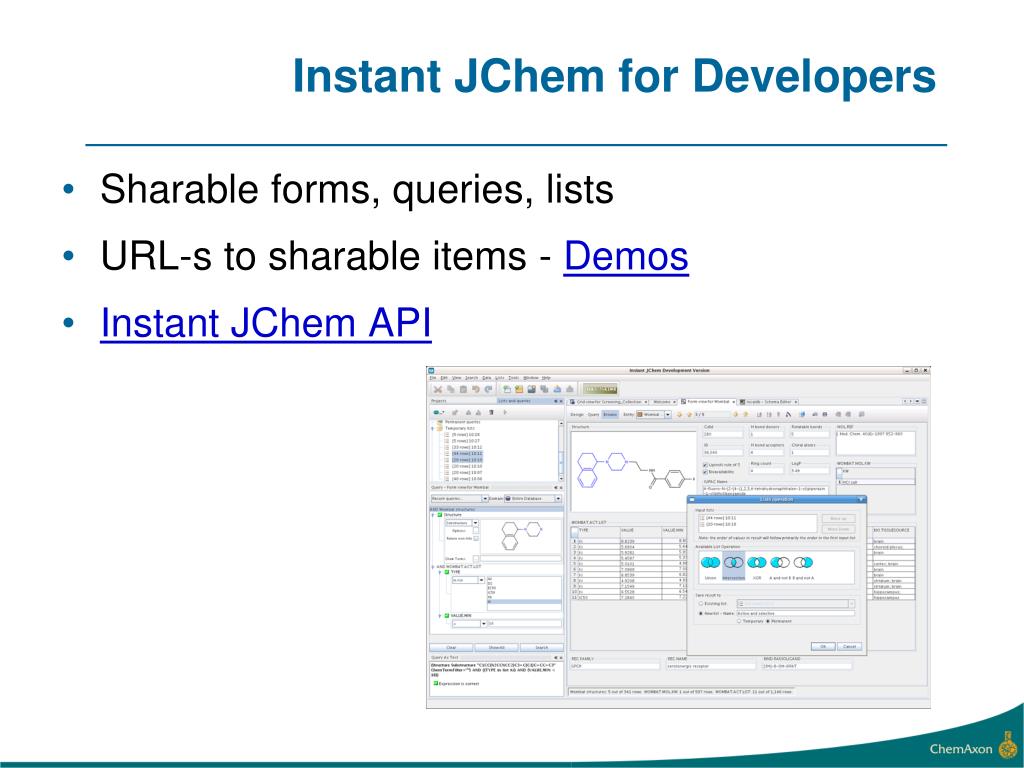Screen dimensions: 1024x768
Task: Select the Existing list radio button
Action: click(701, 603)
